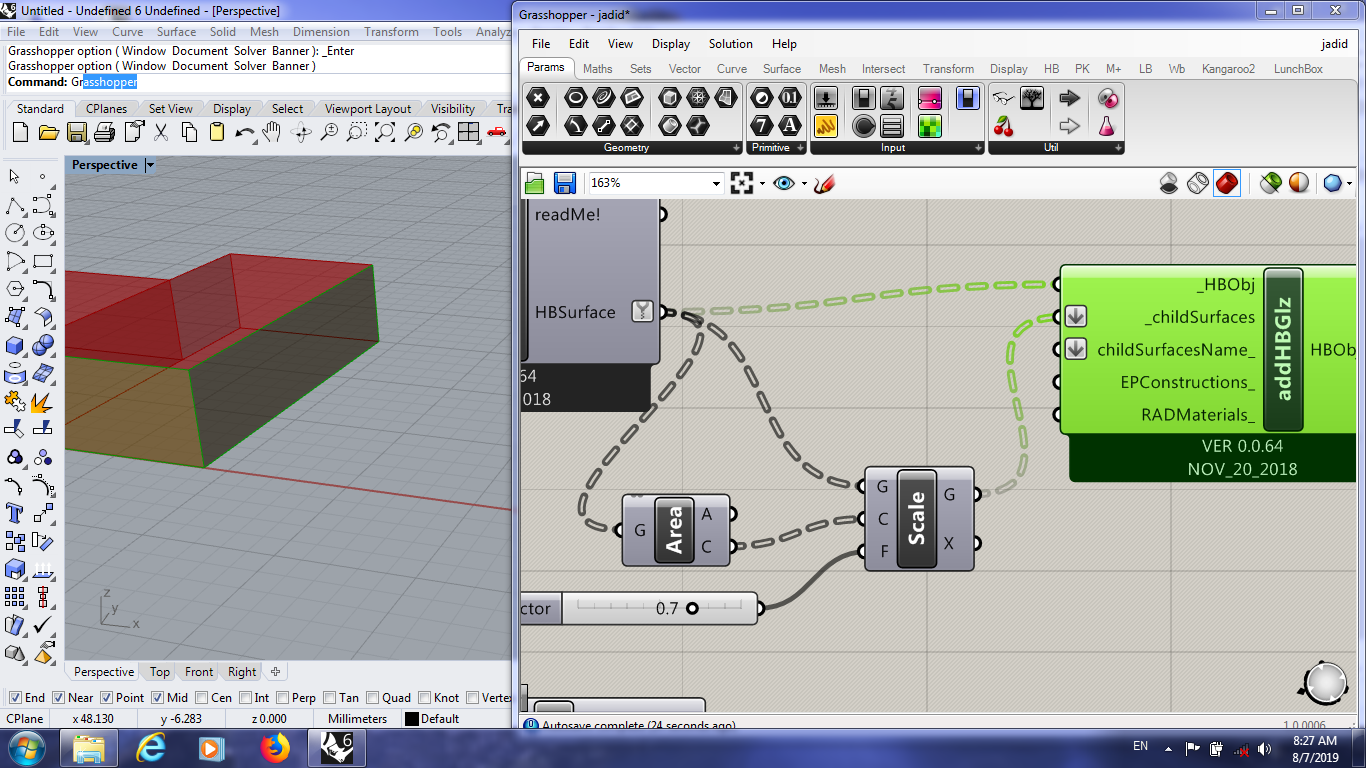Image resolution: width=1366 pixels, height=768 pixels.
Task: Open the preview eye dropdown arrow
Action: click(804, 183)
